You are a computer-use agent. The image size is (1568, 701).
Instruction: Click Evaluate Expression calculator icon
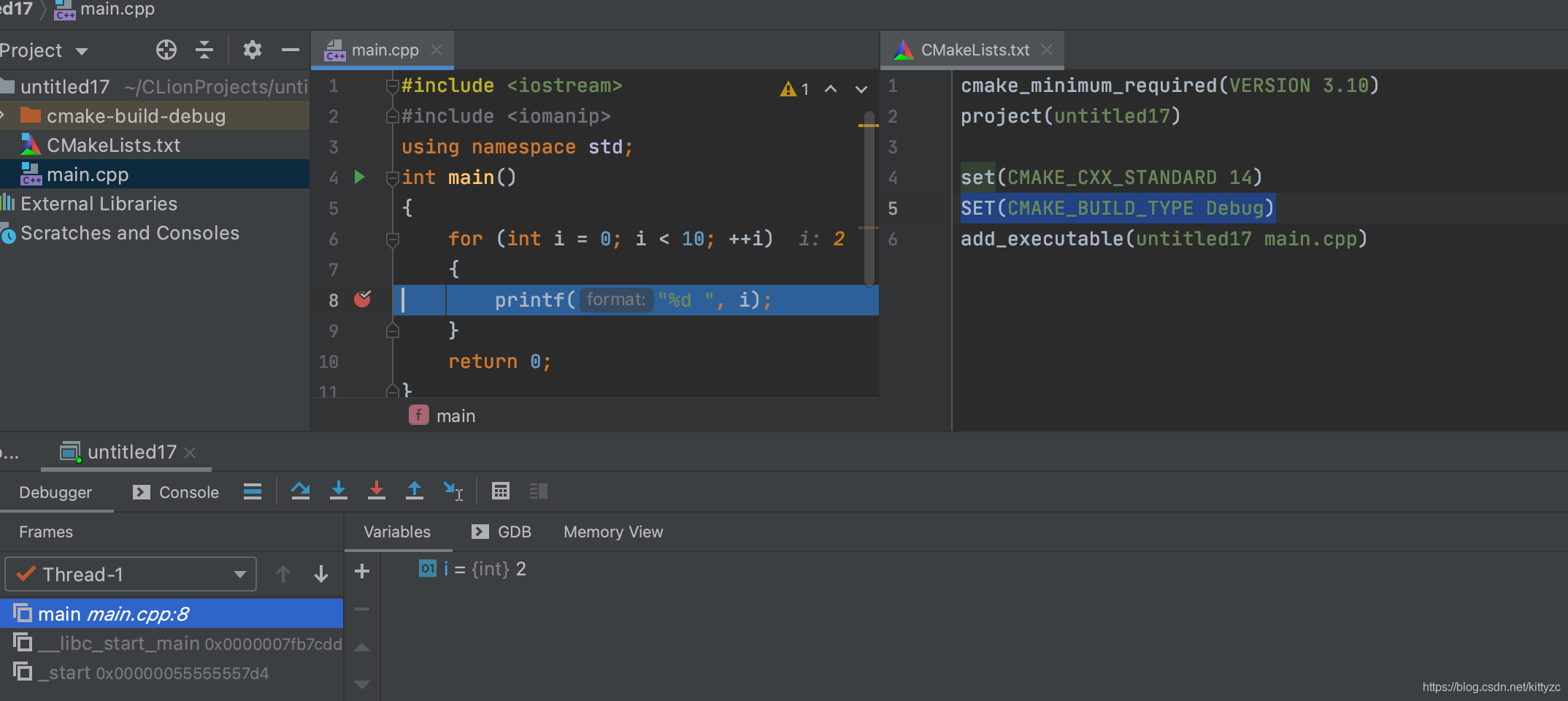[501, 491]
